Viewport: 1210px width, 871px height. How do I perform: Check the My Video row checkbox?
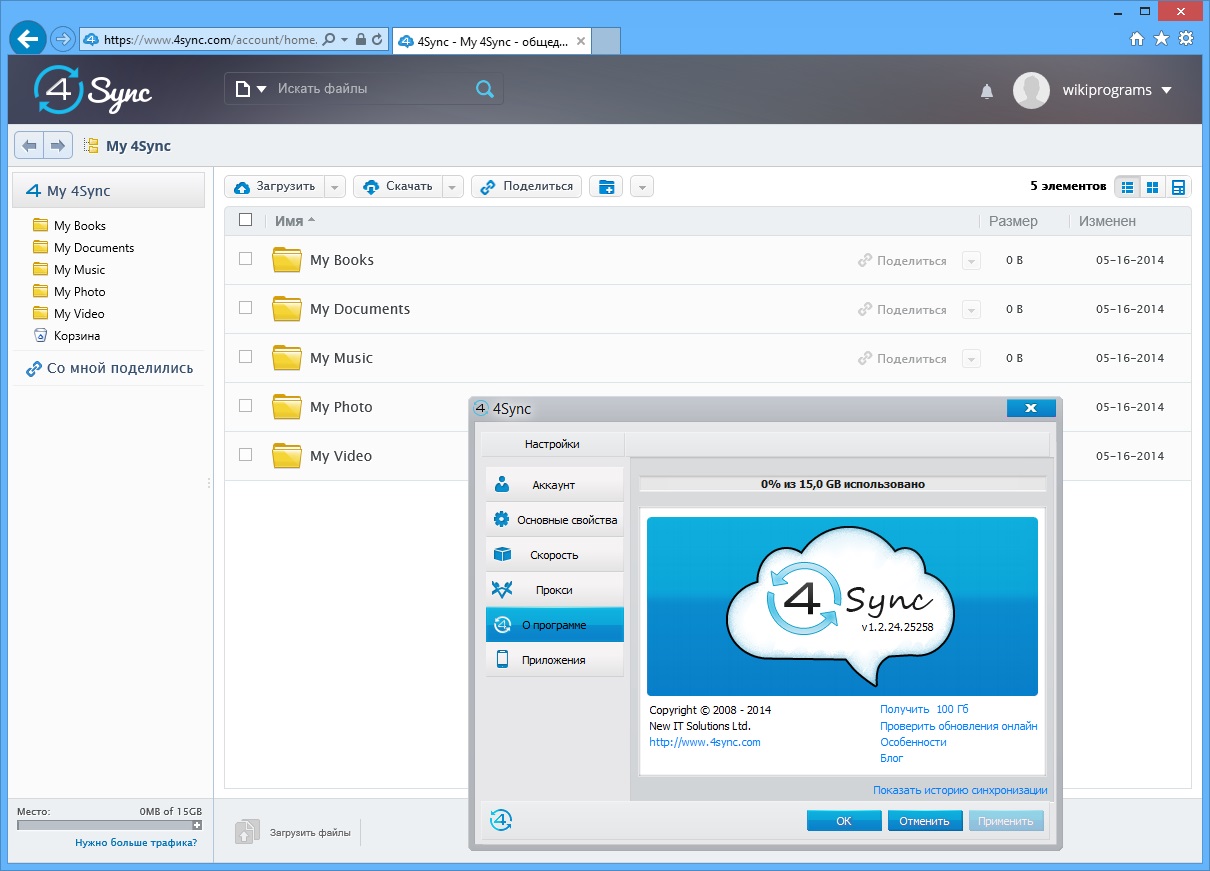pos(246,455)
